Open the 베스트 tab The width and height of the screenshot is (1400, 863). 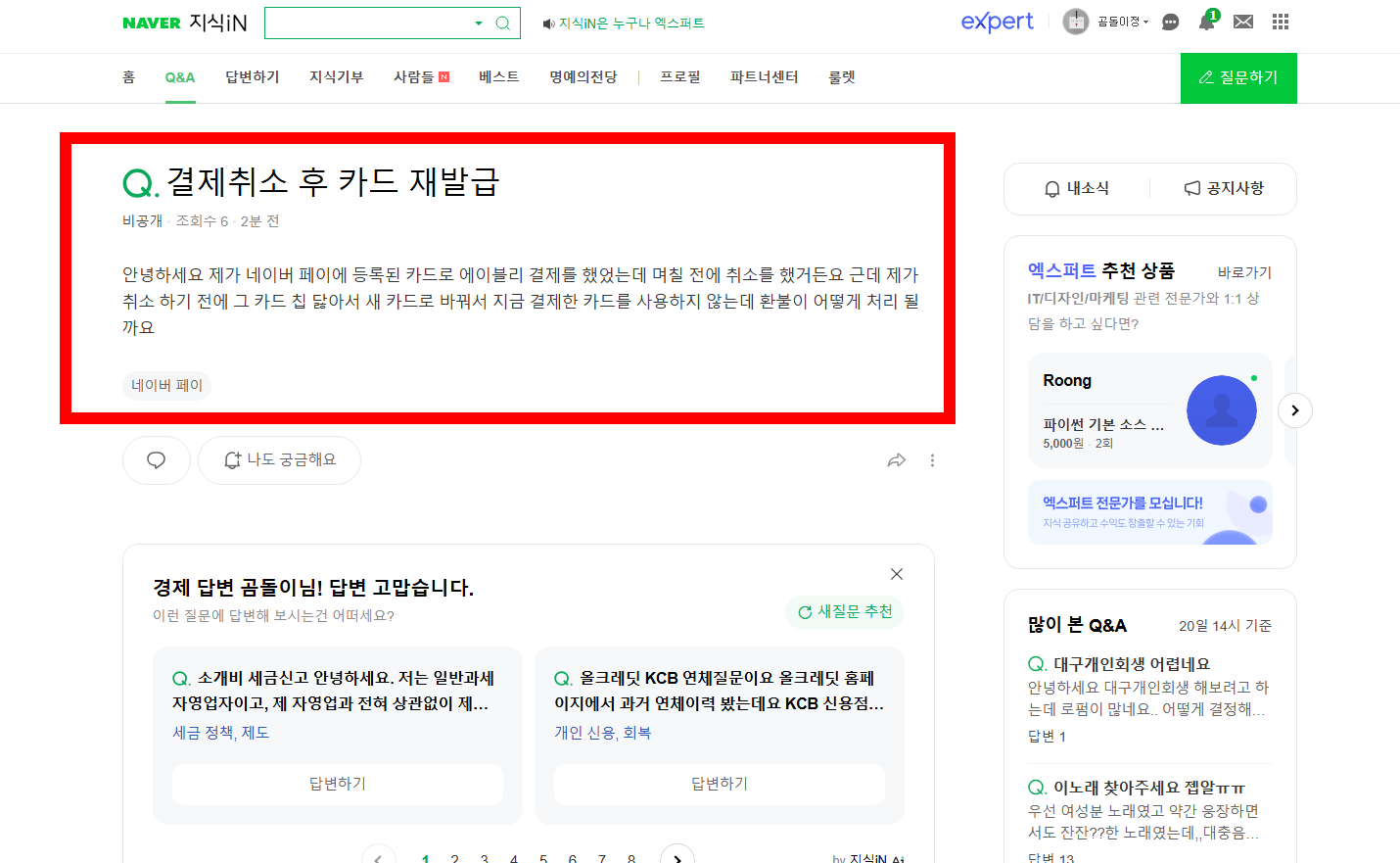(499, 77)
